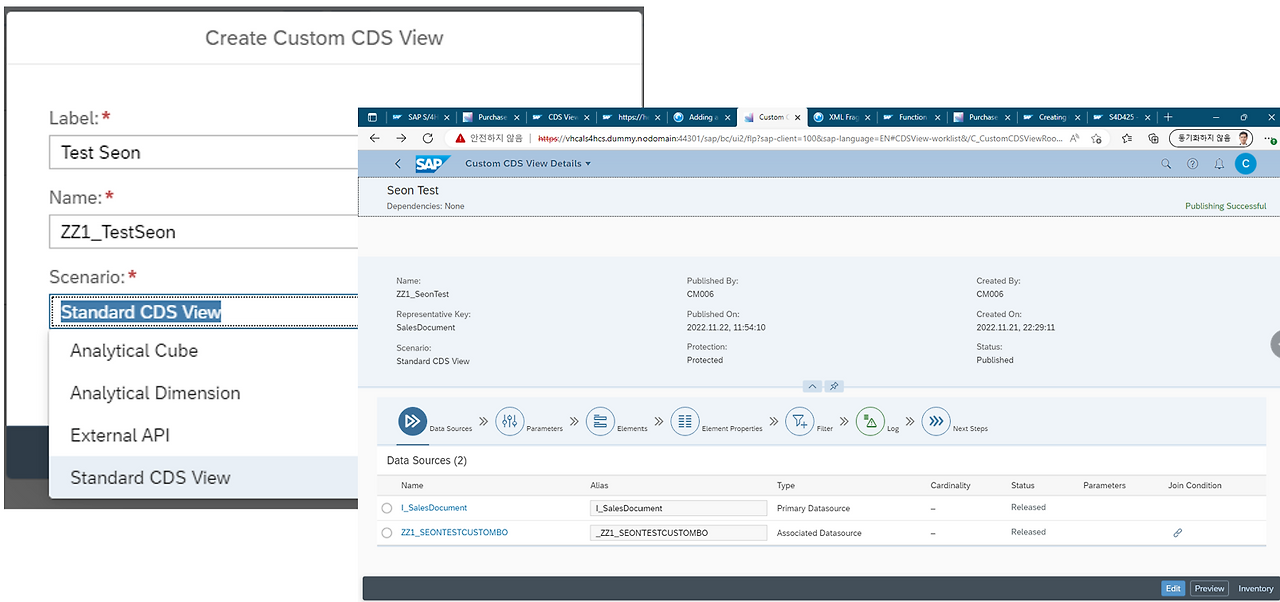Select the I_SalesDocument row radio button
Viewport: 1280px width, 602px height.
click(x=386, y=508)
